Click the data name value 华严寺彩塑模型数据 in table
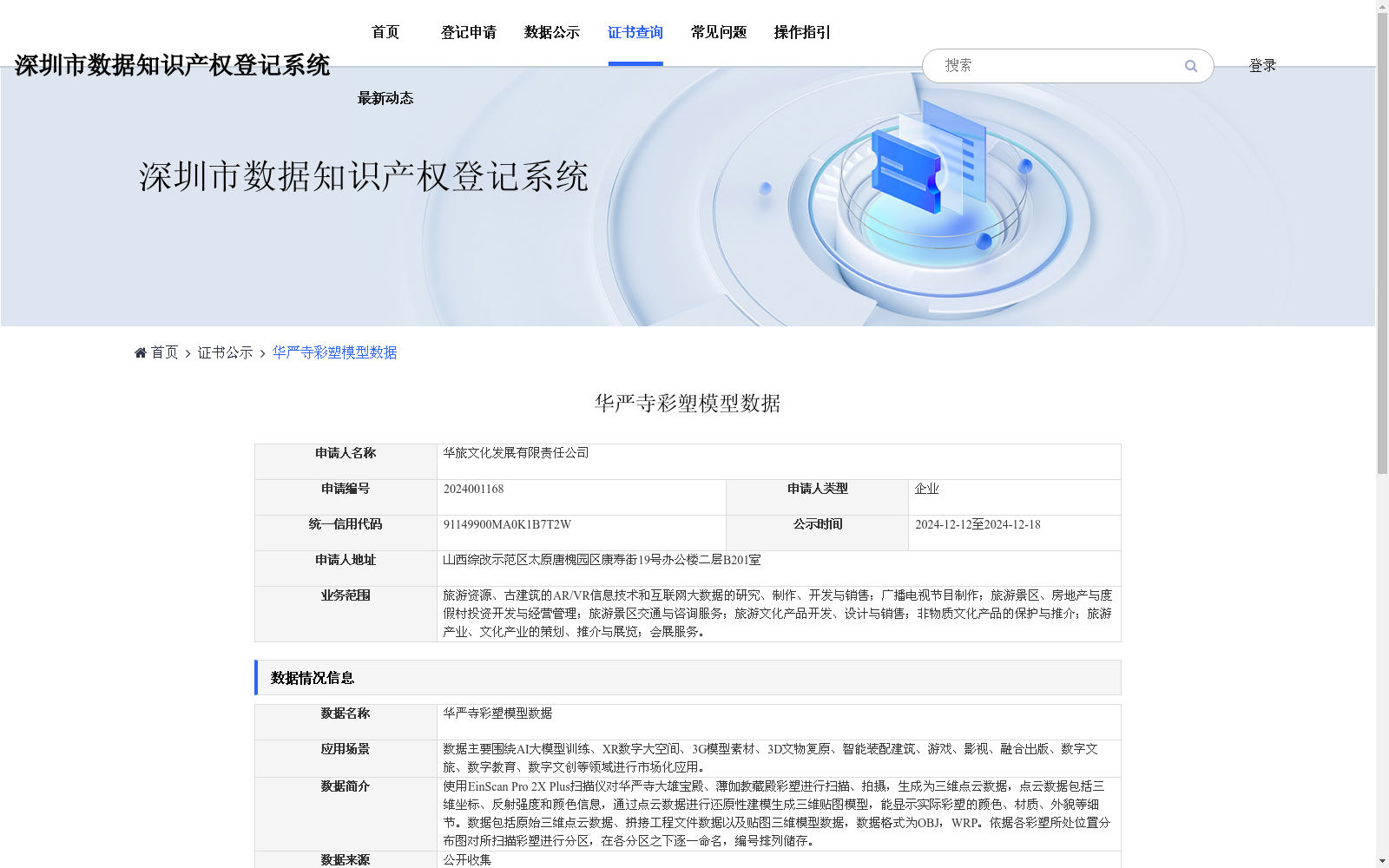This screenshot has height=868, width=1389. point(497,713)
